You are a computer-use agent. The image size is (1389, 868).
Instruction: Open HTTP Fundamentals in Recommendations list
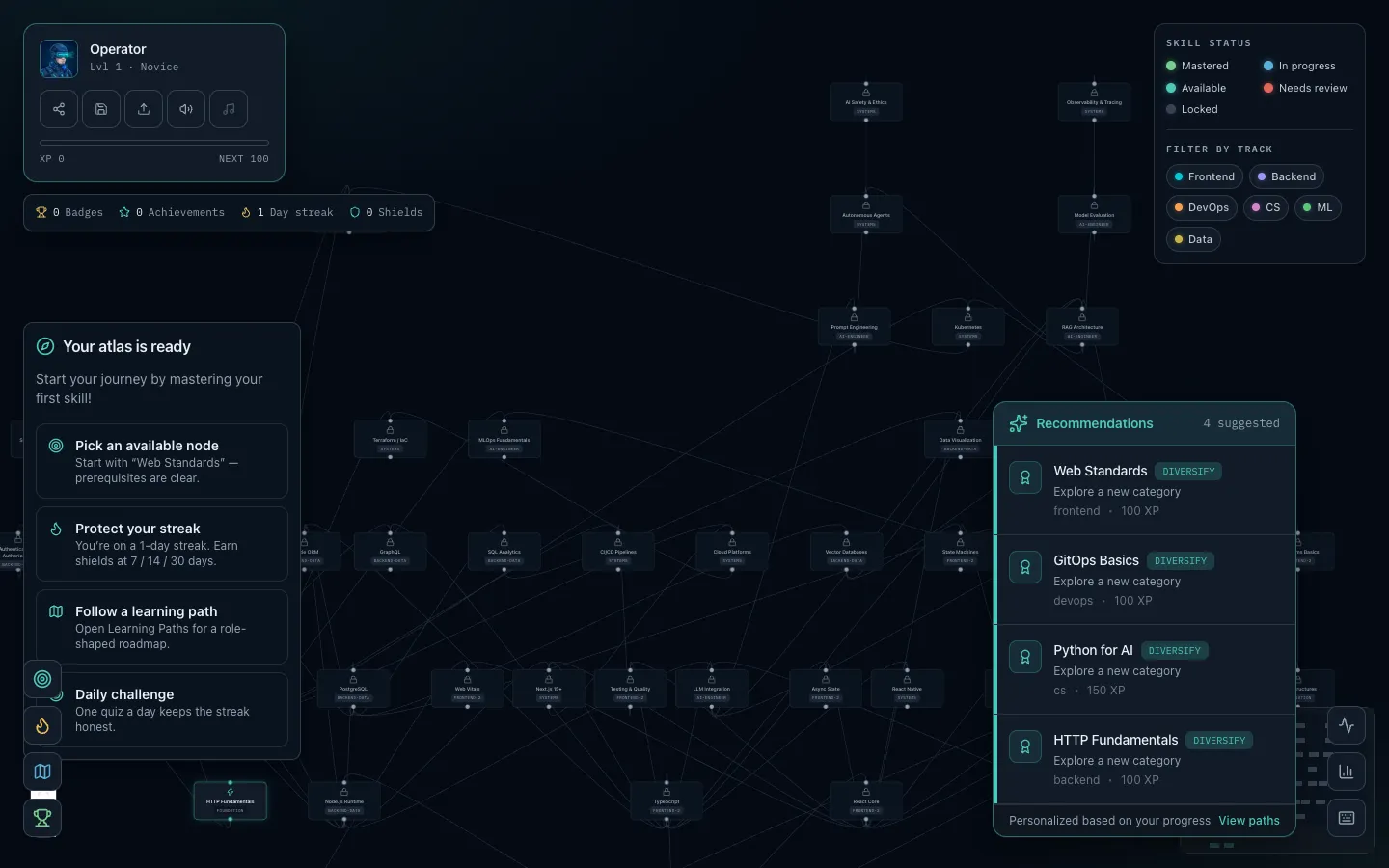[1145, 759]
